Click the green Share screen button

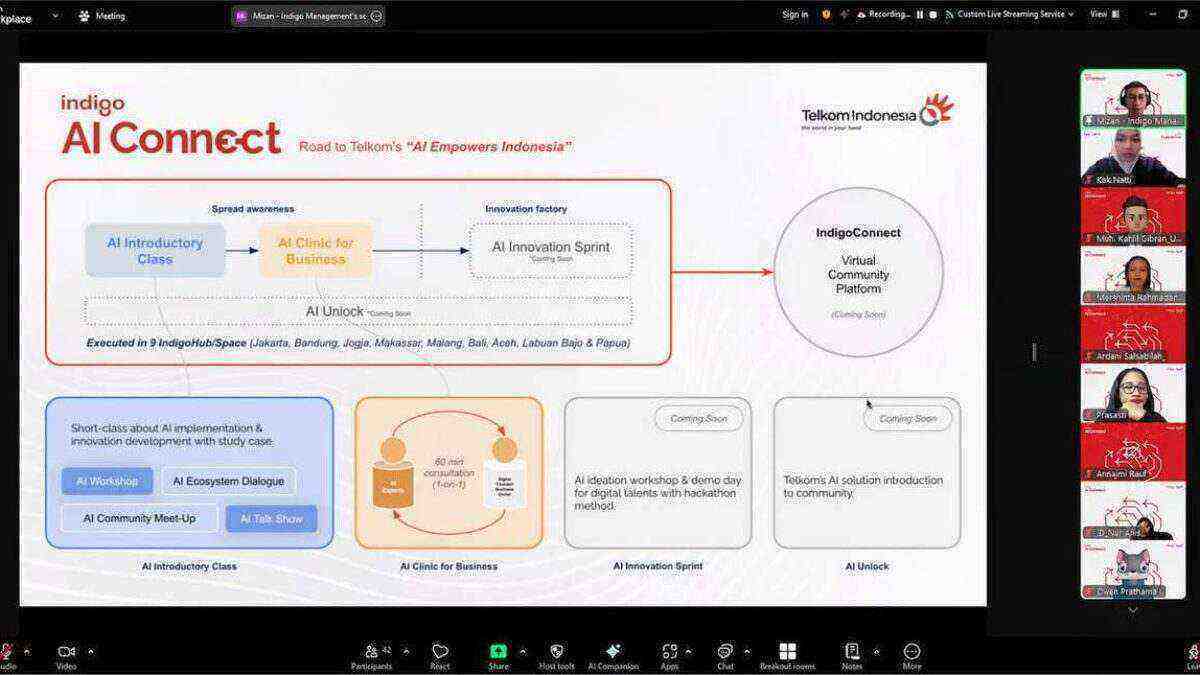[498, 655]
